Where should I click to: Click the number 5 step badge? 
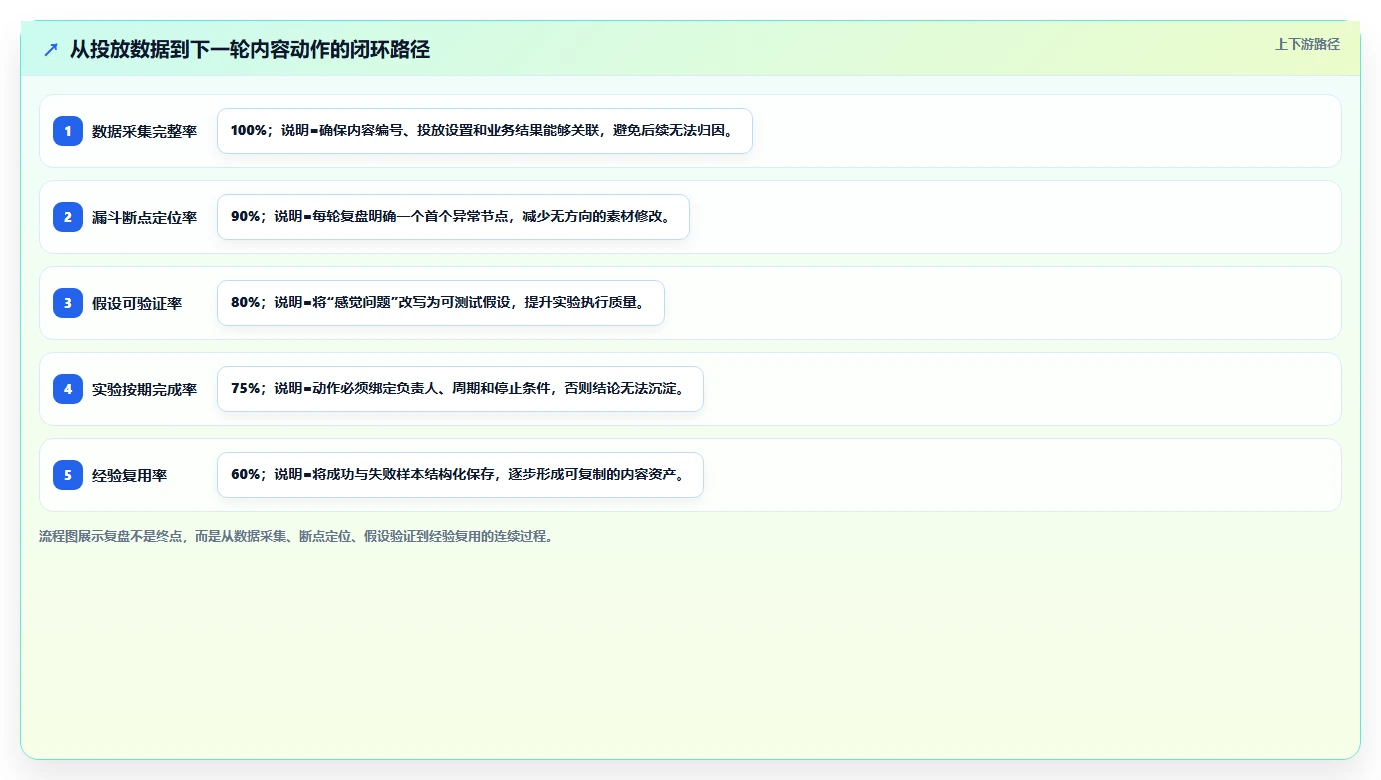68,475
